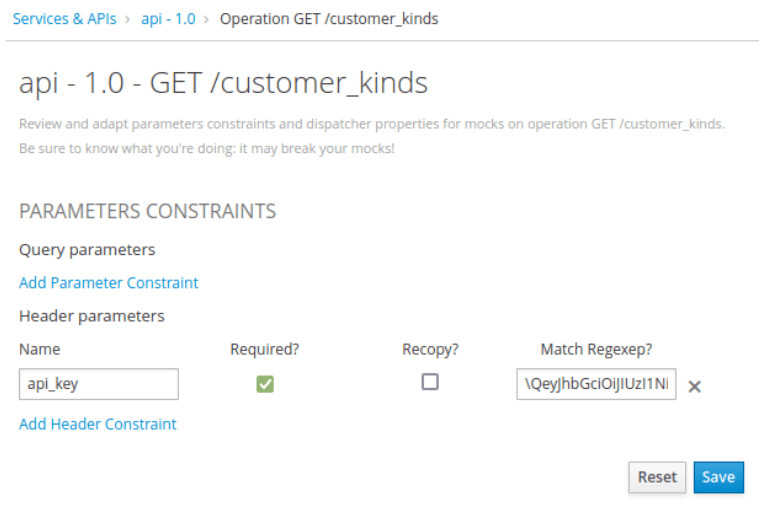Select the page title GET /customer_kinds
Viewport: 771px width, 511px height.
[223, 83]
